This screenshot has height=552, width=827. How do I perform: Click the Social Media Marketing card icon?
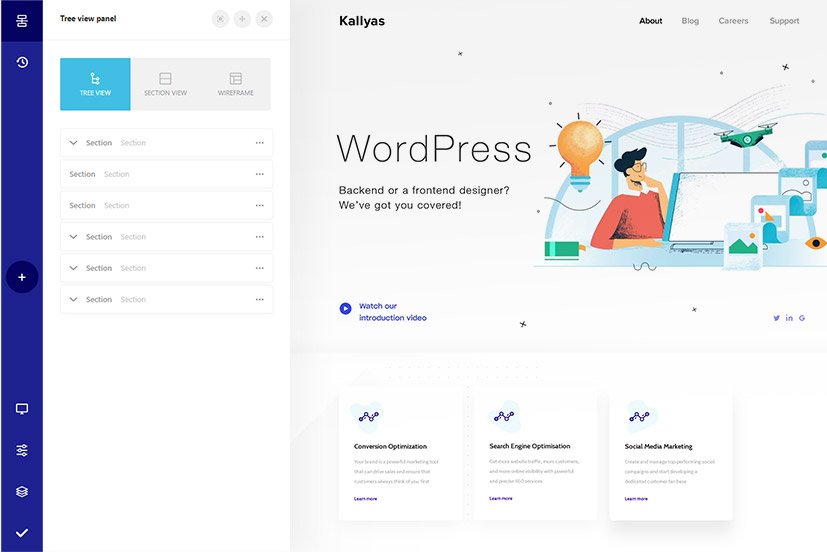click(x=639, y=417)
